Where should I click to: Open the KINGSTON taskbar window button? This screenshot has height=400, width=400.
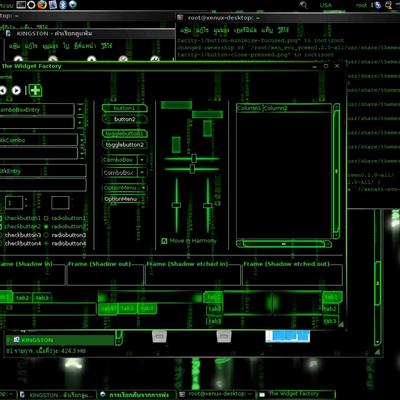point(58,395)
